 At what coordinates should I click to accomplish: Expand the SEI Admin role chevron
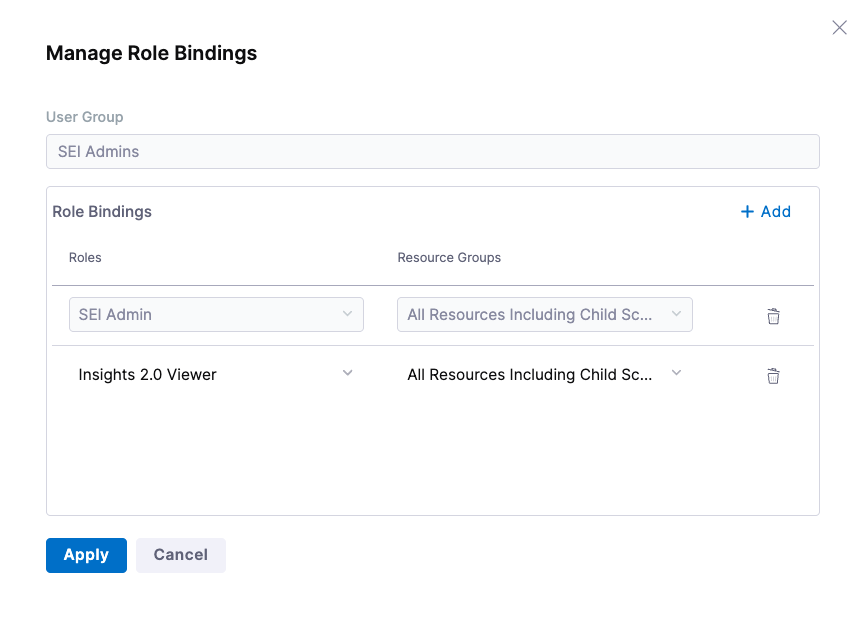(x=347, y=314)
